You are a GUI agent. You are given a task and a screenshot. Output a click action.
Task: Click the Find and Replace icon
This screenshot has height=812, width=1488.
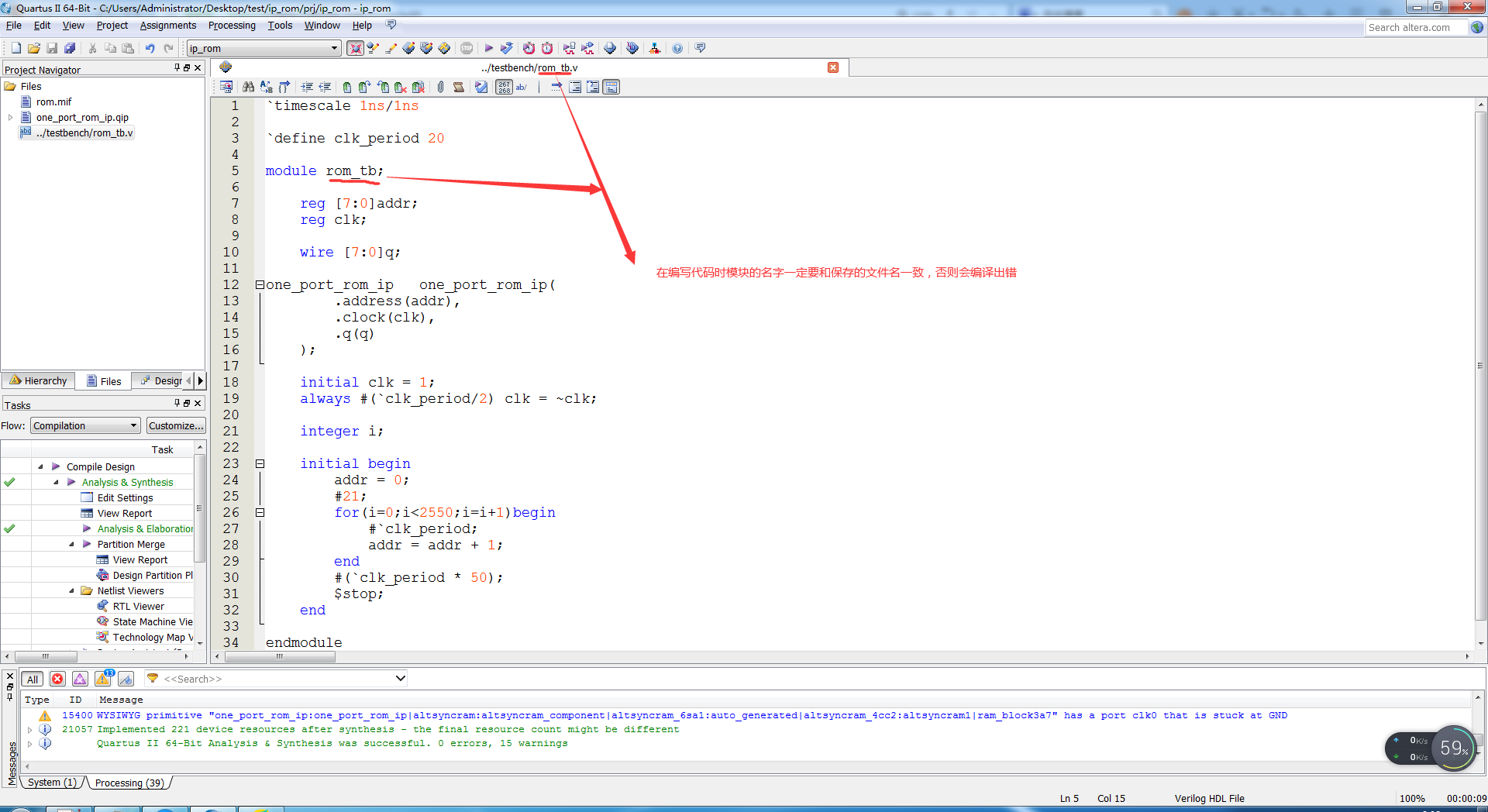[266, 87]
